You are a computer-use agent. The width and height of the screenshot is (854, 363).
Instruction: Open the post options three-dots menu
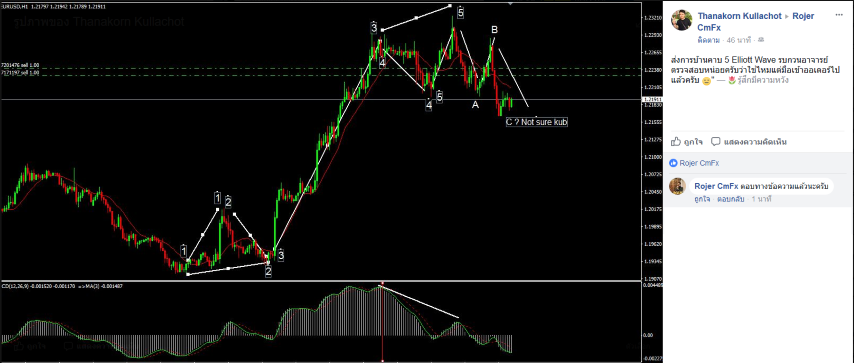pos(839,15)
